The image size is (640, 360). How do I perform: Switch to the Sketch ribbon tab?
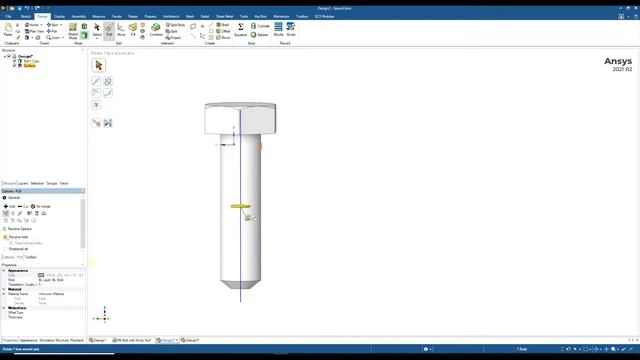click(x=25, y=17)
